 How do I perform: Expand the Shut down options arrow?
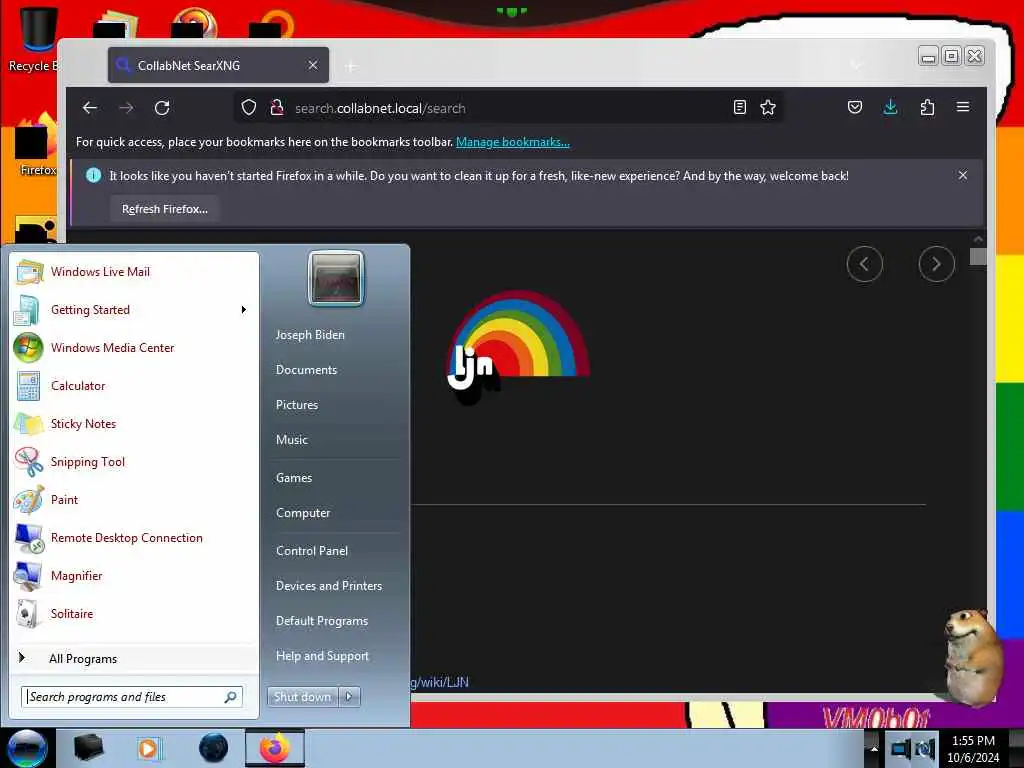[349, 697]
